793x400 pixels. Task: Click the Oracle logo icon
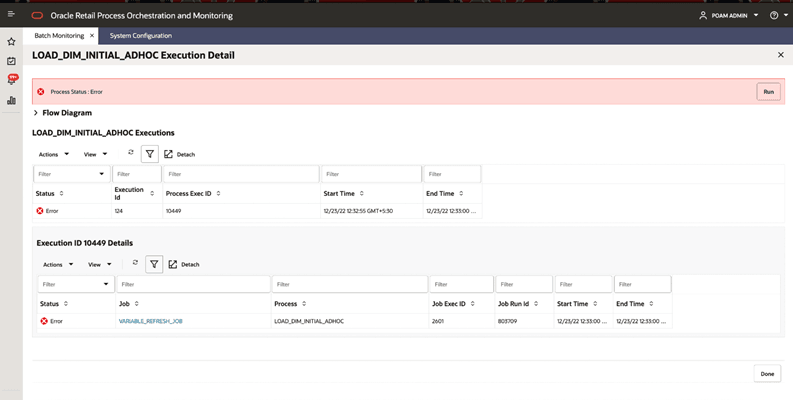(x=37, y=16)
